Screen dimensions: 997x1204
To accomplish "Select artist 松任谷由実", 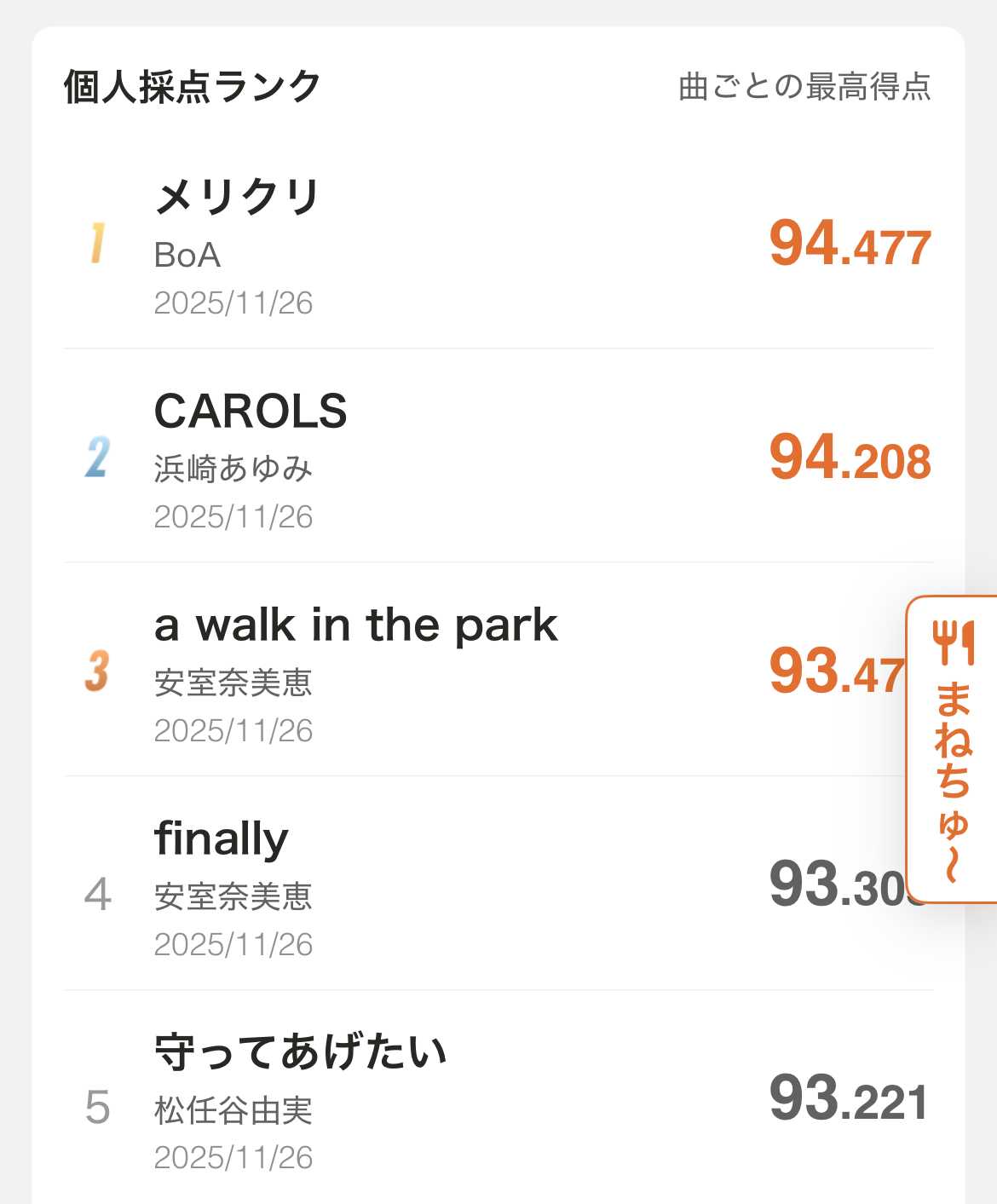I will pyautogui.click(x=233, y=1110).
